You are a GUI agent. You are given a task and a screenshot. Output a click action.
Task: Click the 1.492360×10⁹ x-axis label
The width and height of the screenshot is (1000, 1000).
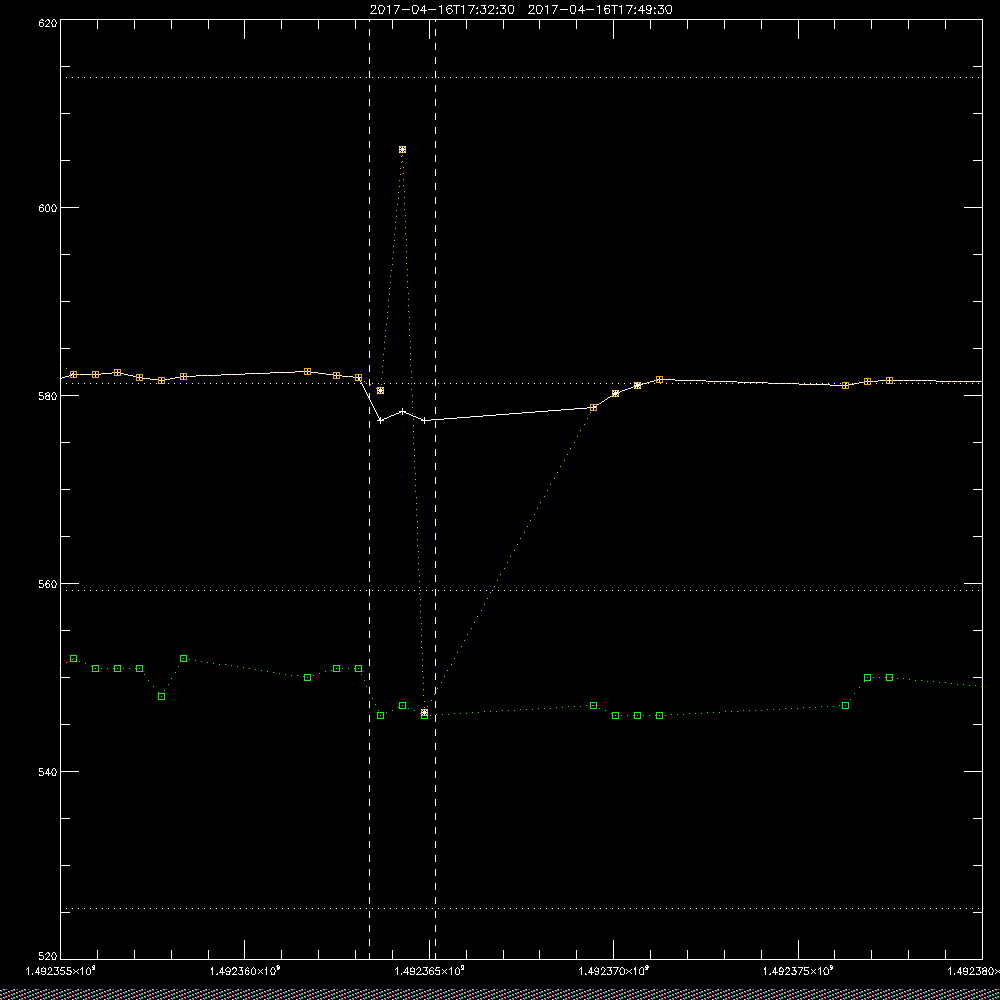coord(246,971)
